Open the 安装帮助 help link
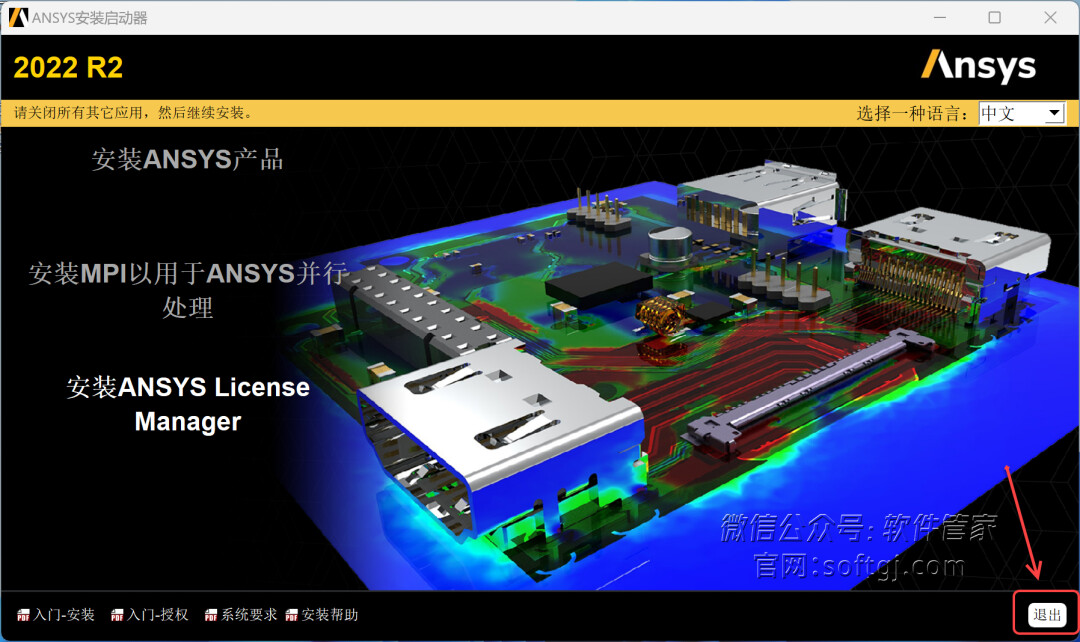 (330, 614)
